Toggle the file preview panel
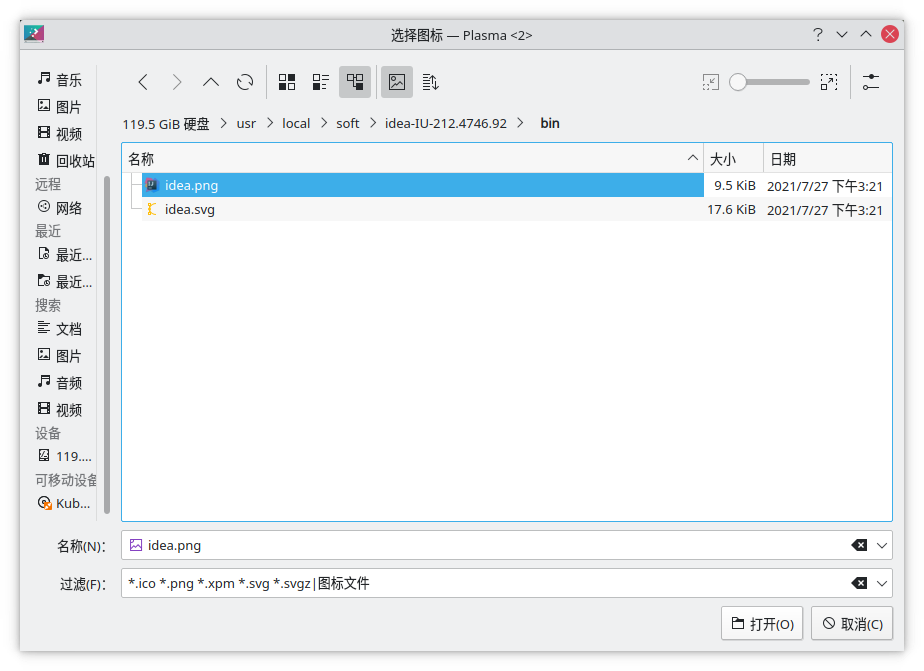 (x=397, y=82)
